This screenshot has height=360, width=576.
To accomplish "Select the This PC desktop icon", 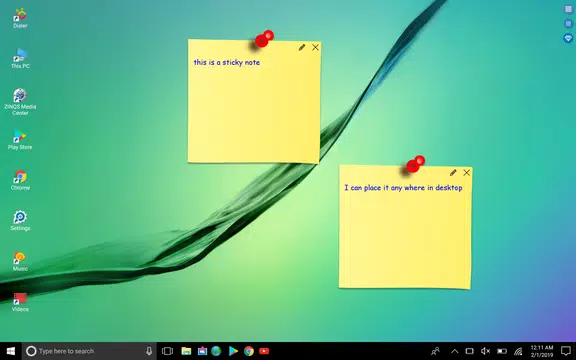I will [20, 58].
